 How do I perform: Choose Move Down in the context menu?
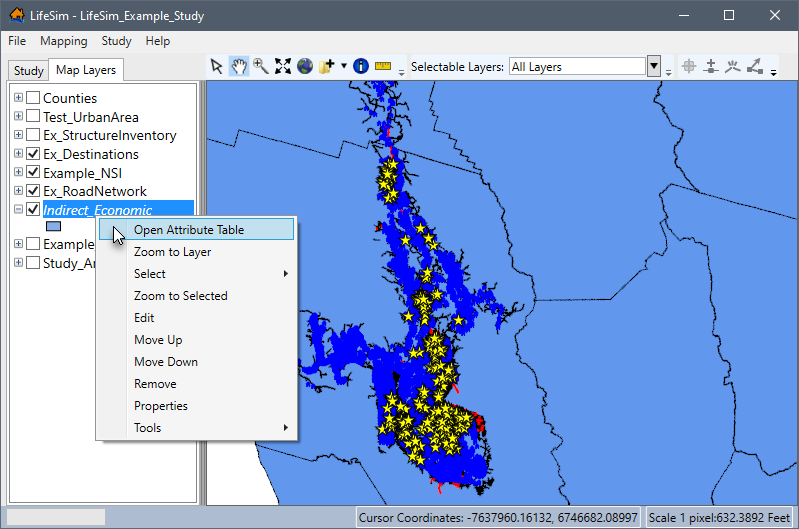pos(197,361)
